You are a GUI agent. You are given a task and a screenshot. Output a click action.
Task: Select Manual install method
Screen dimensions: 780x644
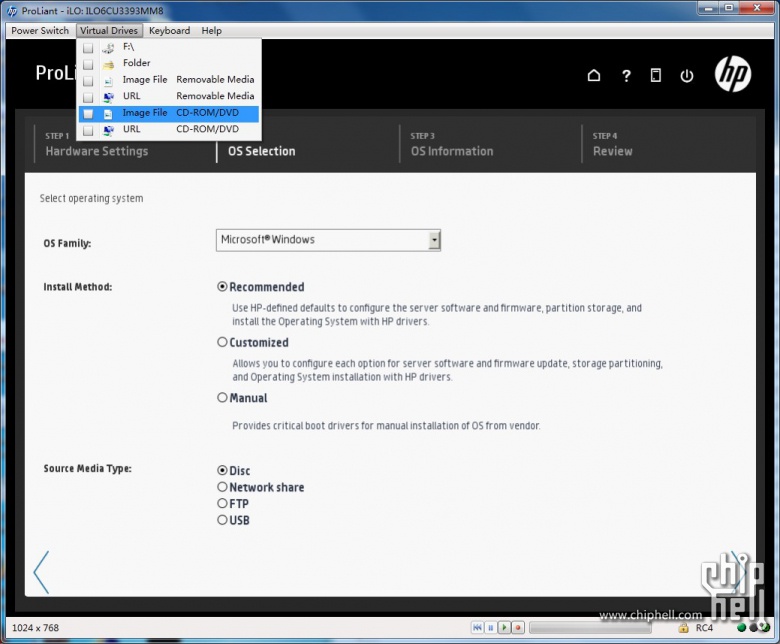tap(222, 397)
